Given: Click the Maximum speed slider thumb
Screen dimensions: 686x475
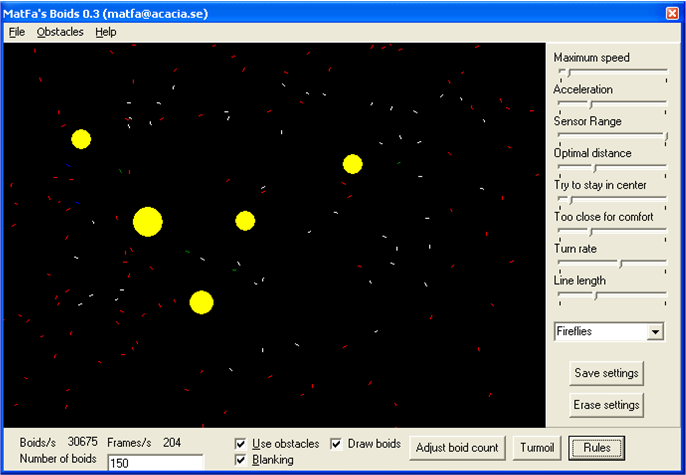Looking at the screenshot, I should click(569, 73).
